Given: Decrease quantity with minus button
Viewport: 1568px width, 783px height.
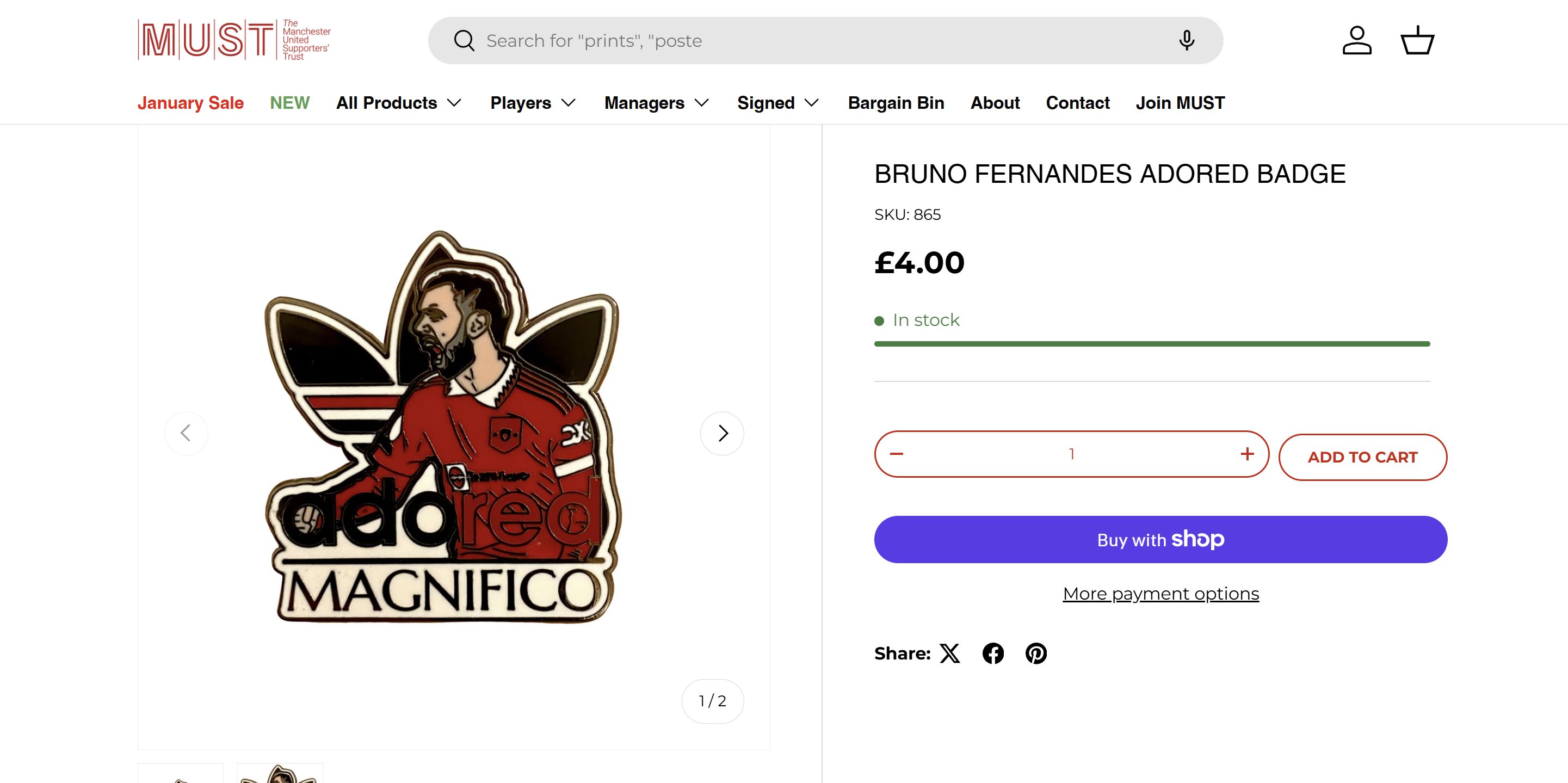Looking at the screenshot, I should (x=897, y=454).
